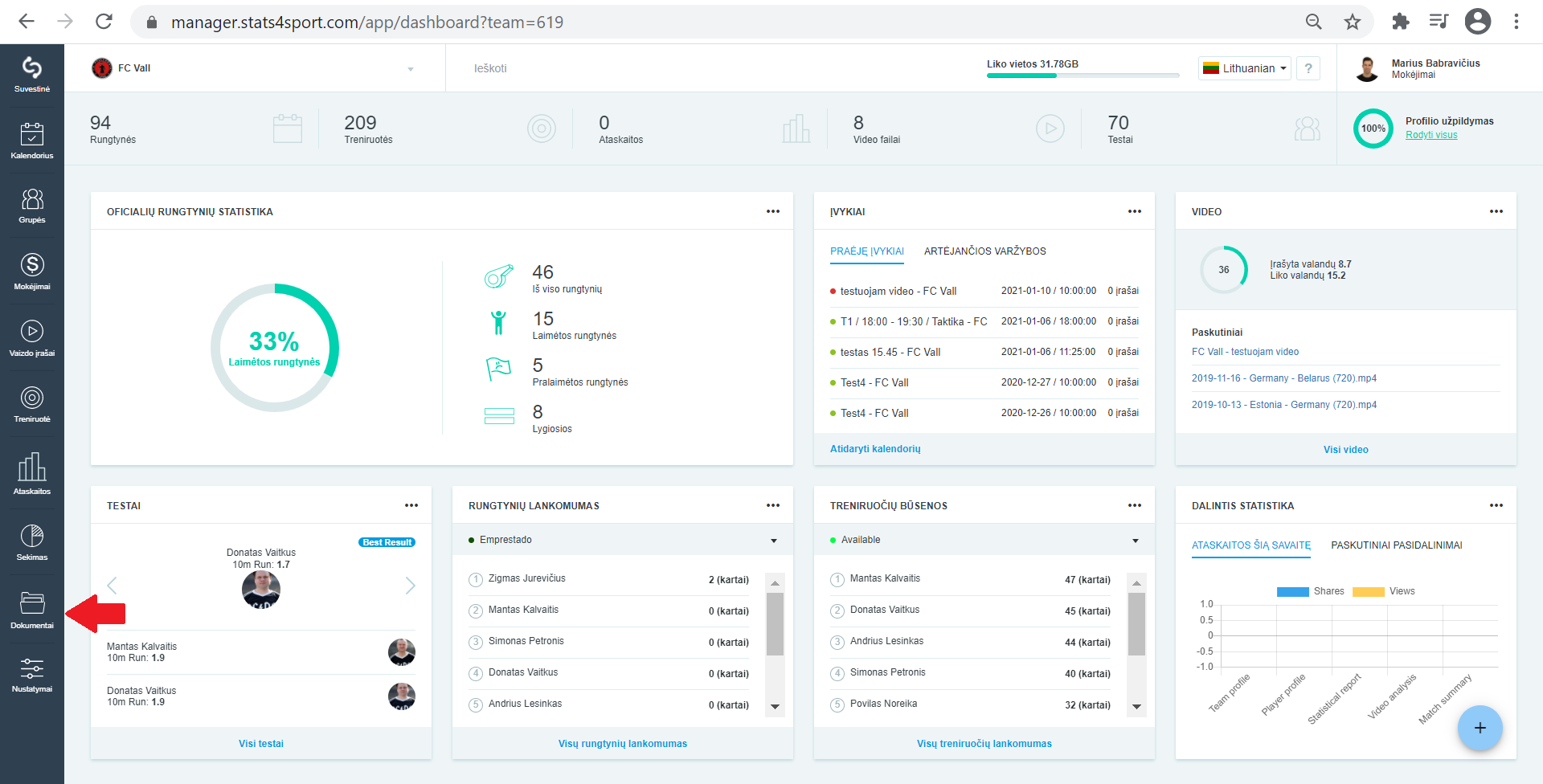Open Vaizdo įrašai video section

pos(32,339)
